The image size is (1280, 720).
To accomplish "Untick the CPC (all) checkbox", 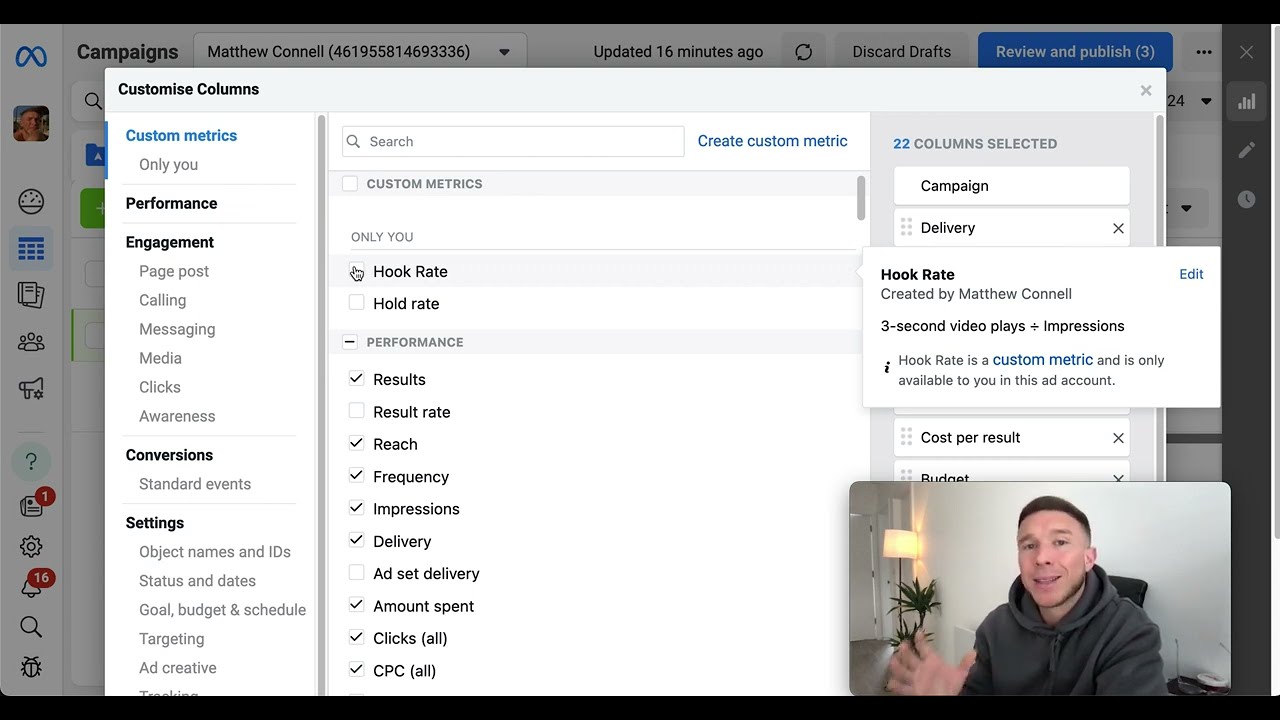I will pos(356,670).
